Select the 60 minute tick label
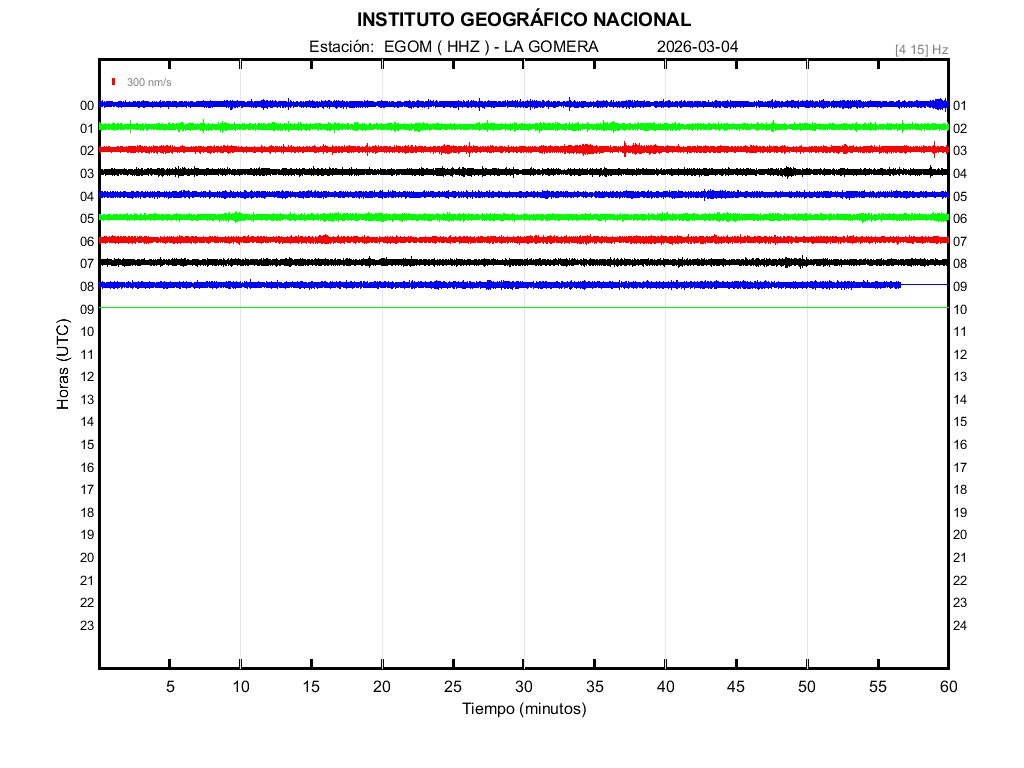The image size is (1024, 768). 947,687
